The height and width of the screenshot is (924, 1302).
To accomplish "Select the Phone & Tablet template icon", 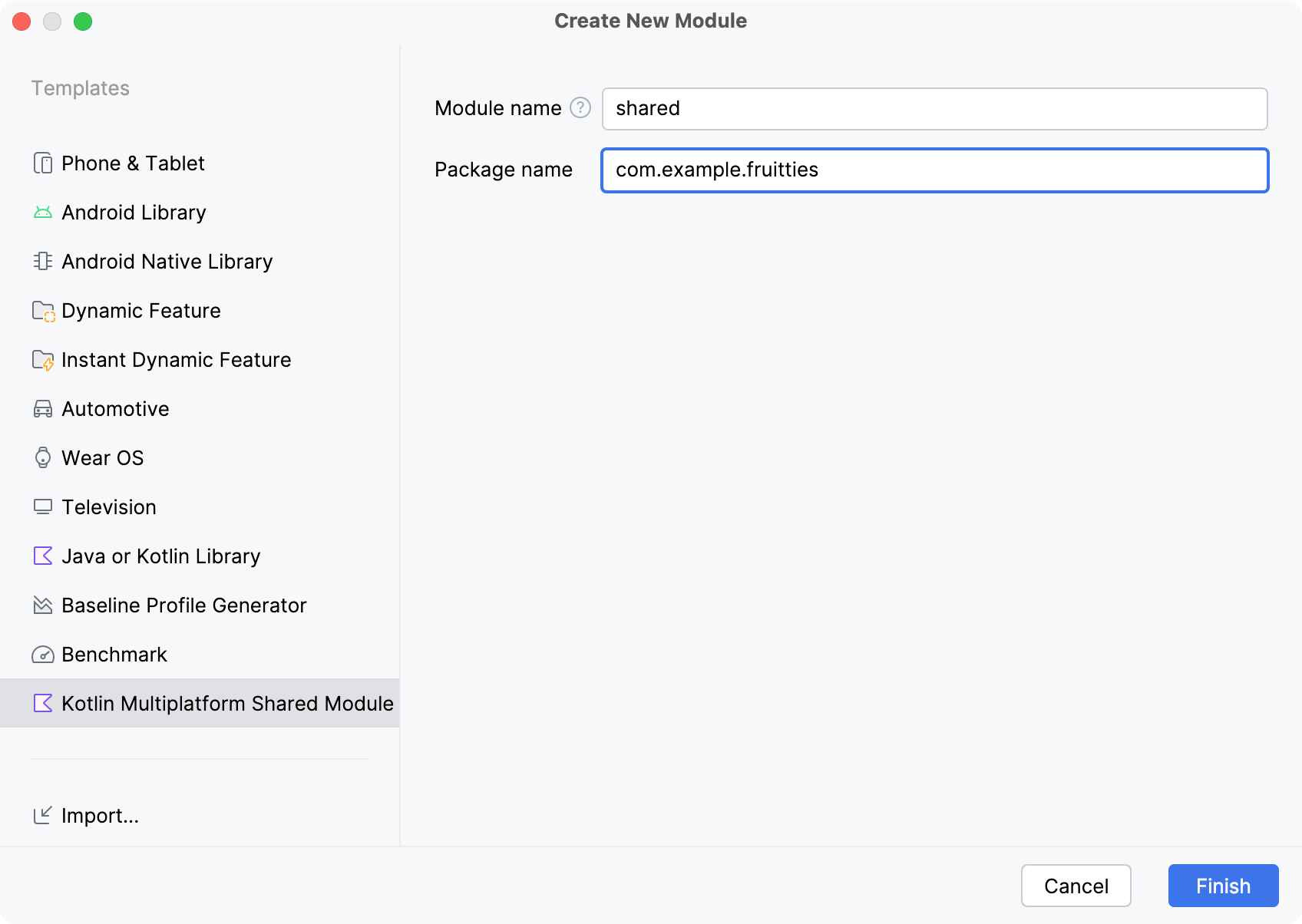I will [44, 163].
